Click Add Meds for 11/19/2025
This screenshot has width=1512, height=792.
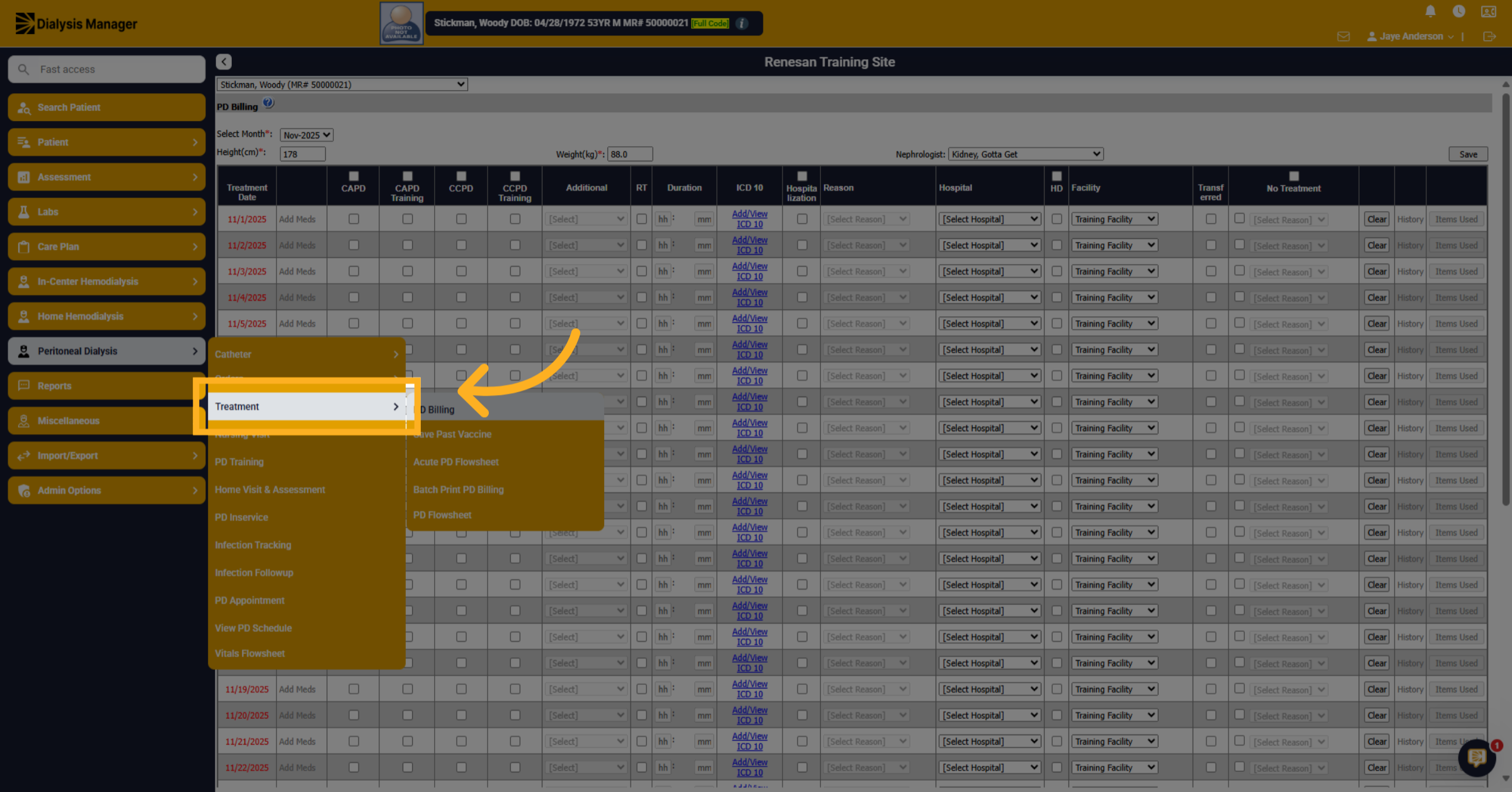(x=297, y=689)
